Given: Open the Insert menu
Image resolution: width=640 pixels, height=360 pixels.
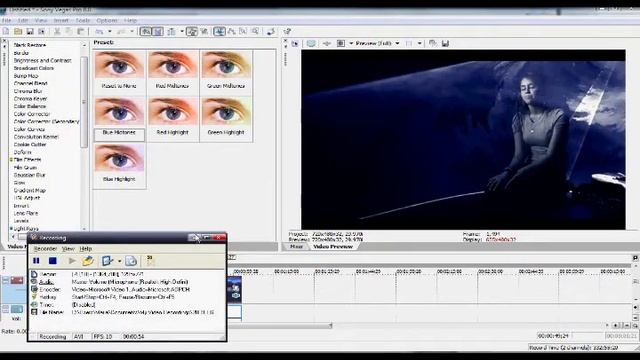Looking at the screenshot, I should [61, 20].
